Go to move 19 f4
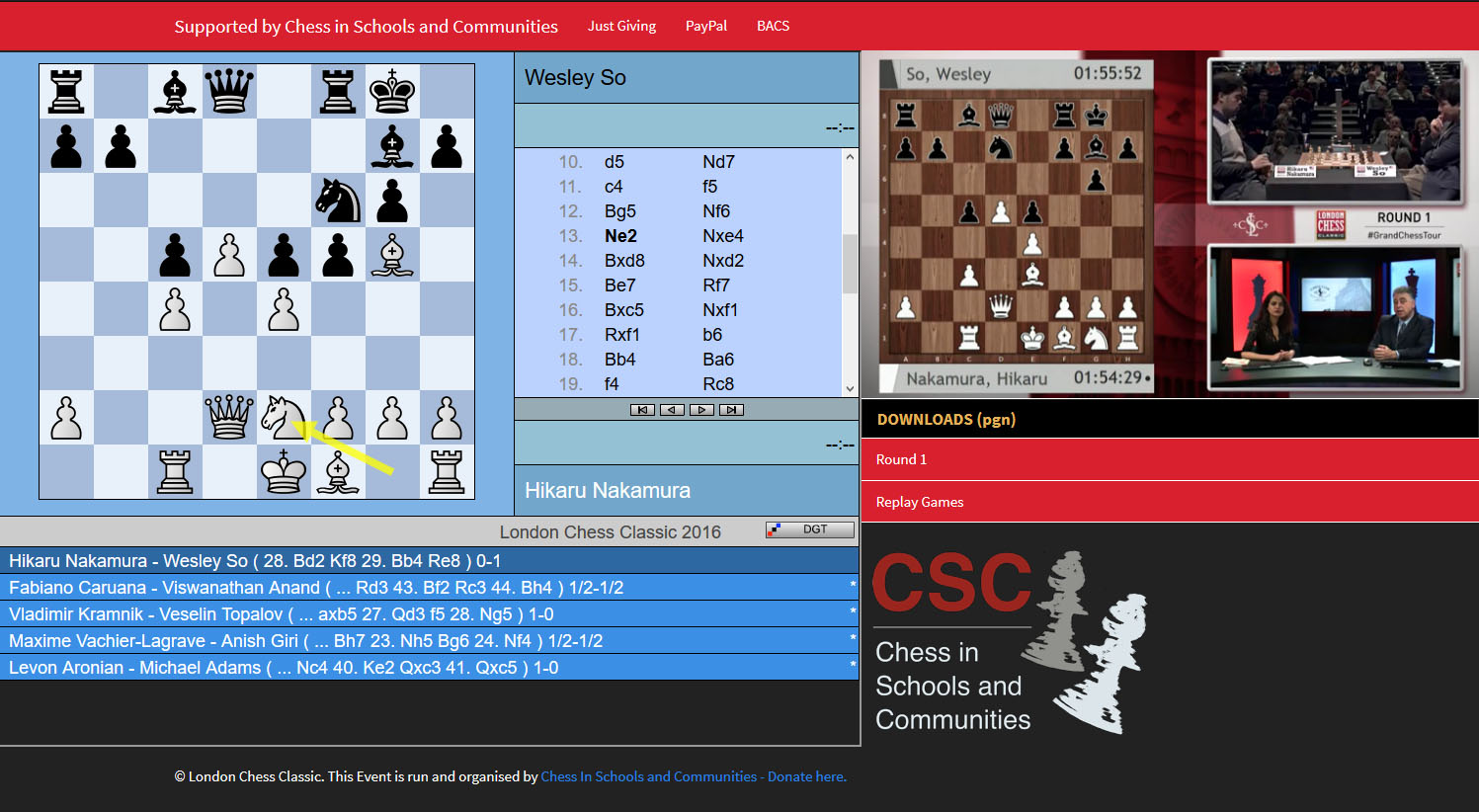This screenshot has height=812, width=1479. point(612,384)
